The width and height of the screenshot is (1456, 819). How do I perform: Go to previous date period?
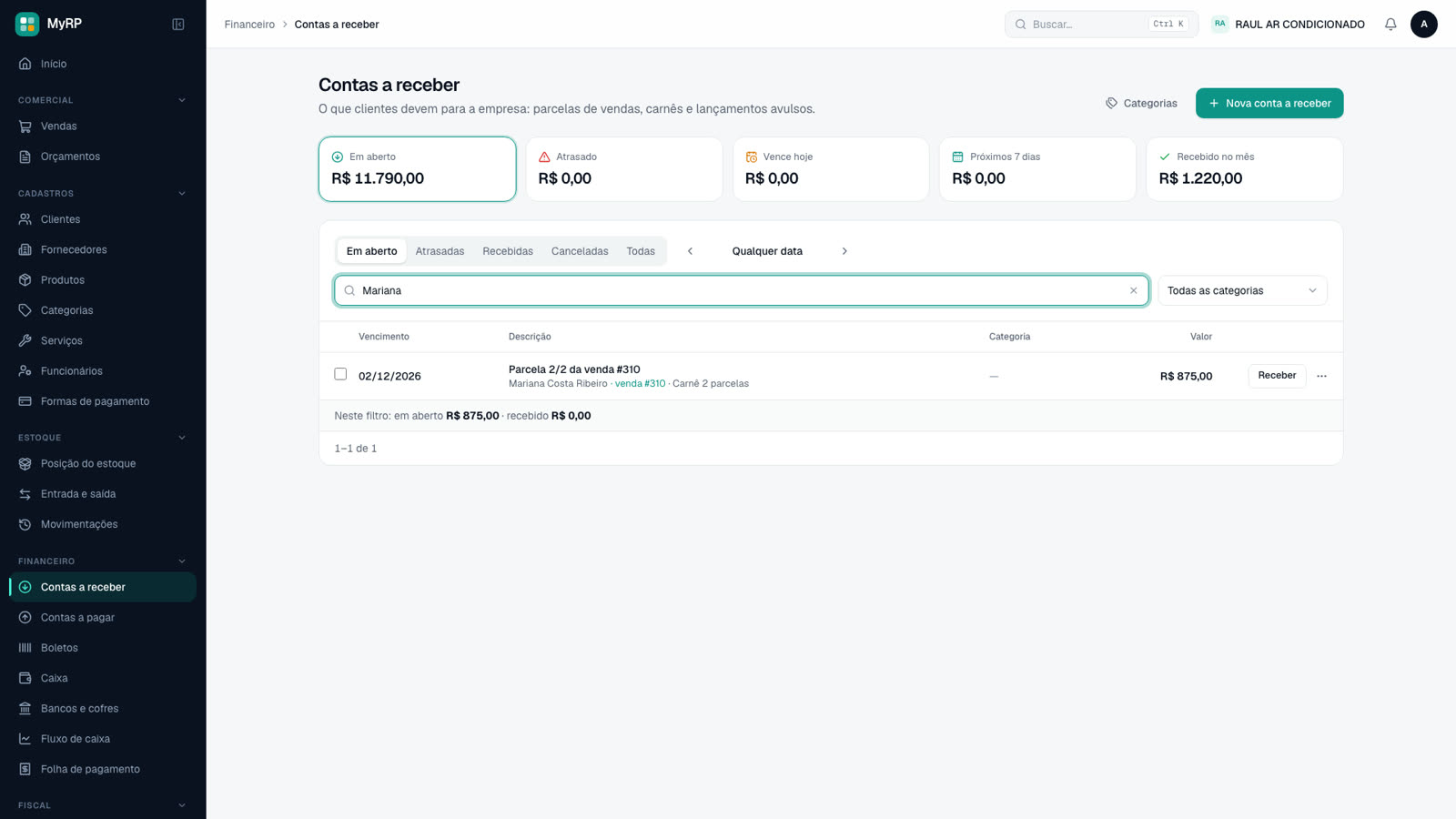(x=690, y=251)
